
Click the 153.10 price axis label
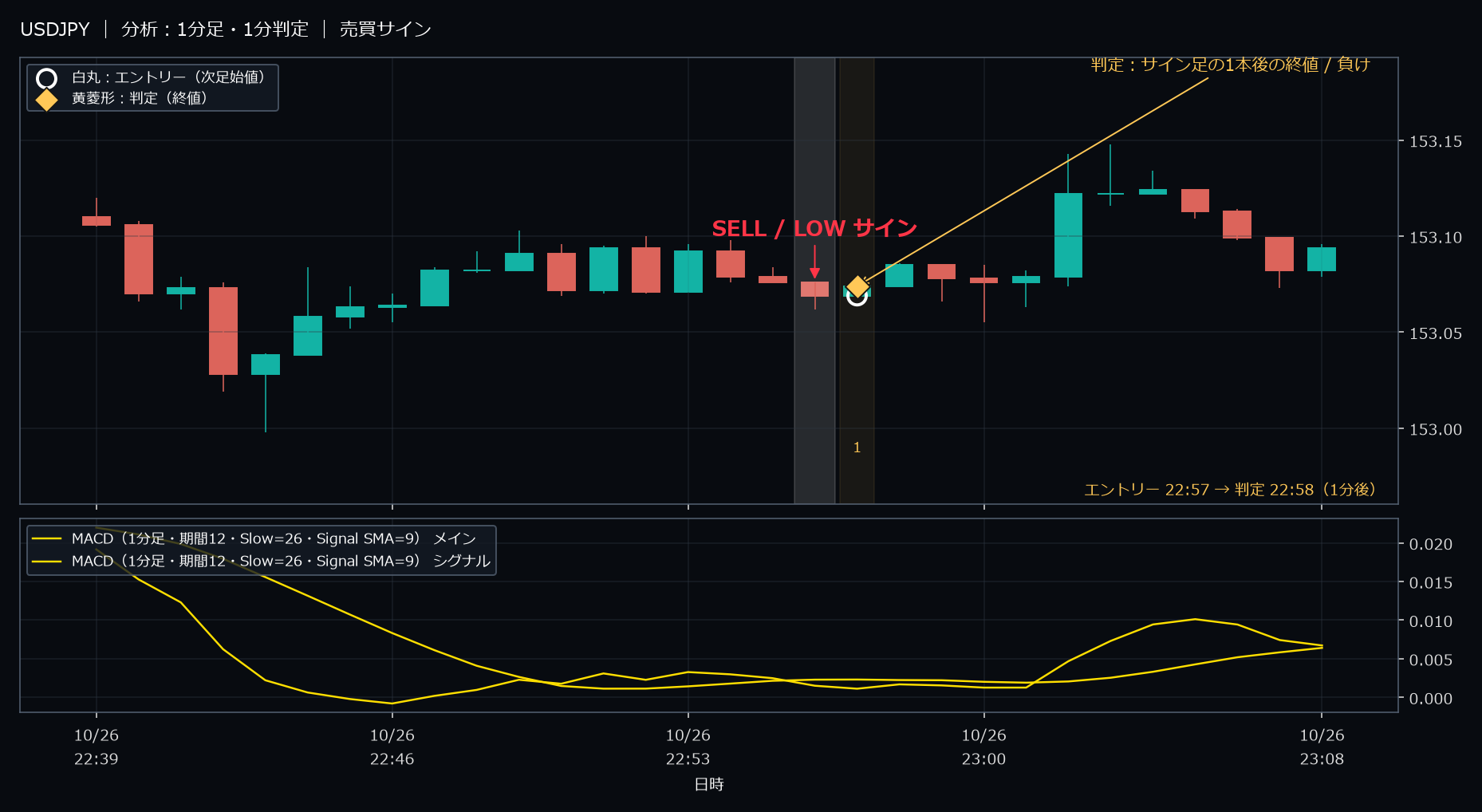pos(1436,238)
